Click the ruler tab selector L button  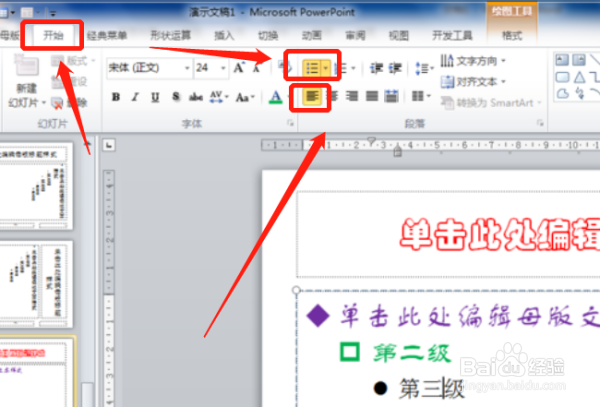tap(109, 145)
